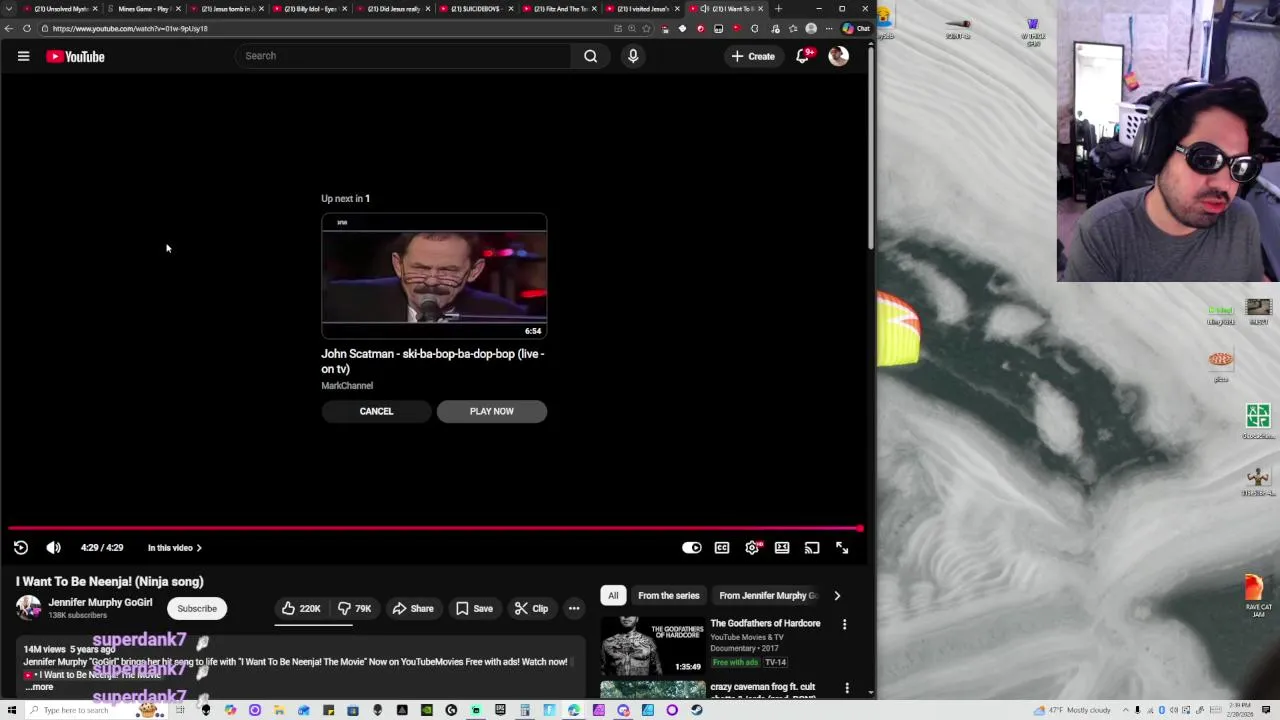Image resolution: width=1280 pixels, height=720 pixels.
Task: Seek on the red video progress bar
Action: (435, 528)
